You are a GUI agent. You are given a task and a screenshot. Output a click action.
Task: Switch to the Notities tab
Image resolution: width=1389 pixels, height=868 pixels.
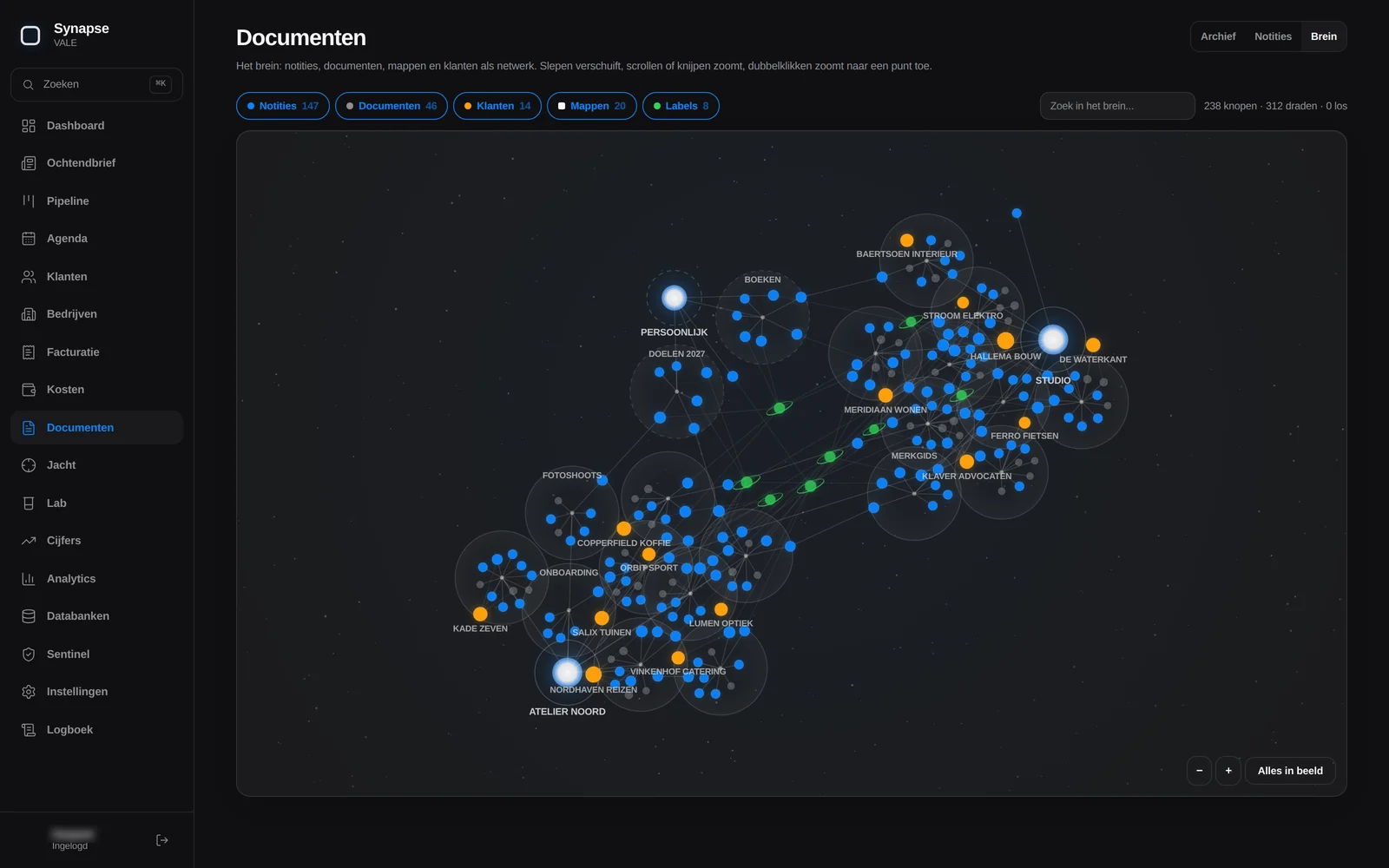(1273, 36)
